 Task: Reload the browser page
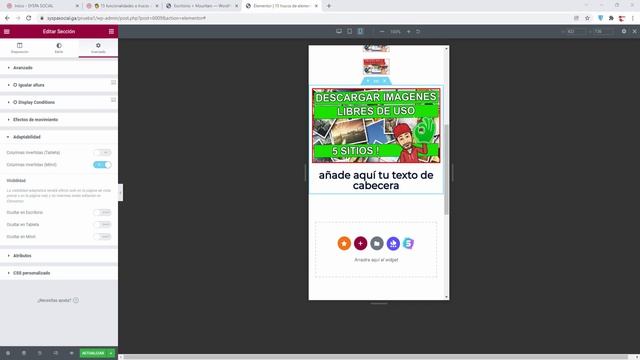29,18
